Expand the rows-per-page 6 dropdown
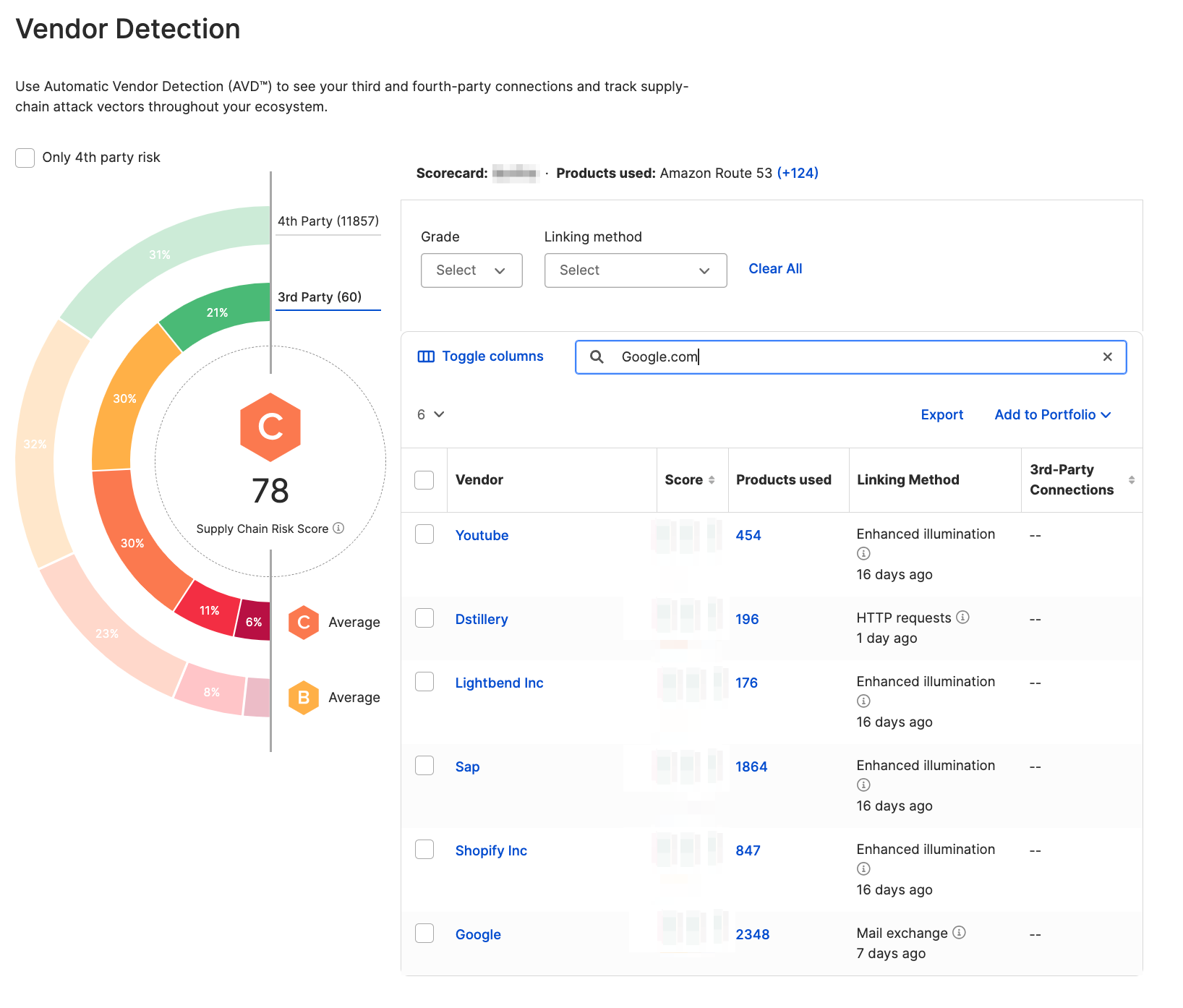Viewport: 1183px width, 1008px height. click(x=431, y=414)
